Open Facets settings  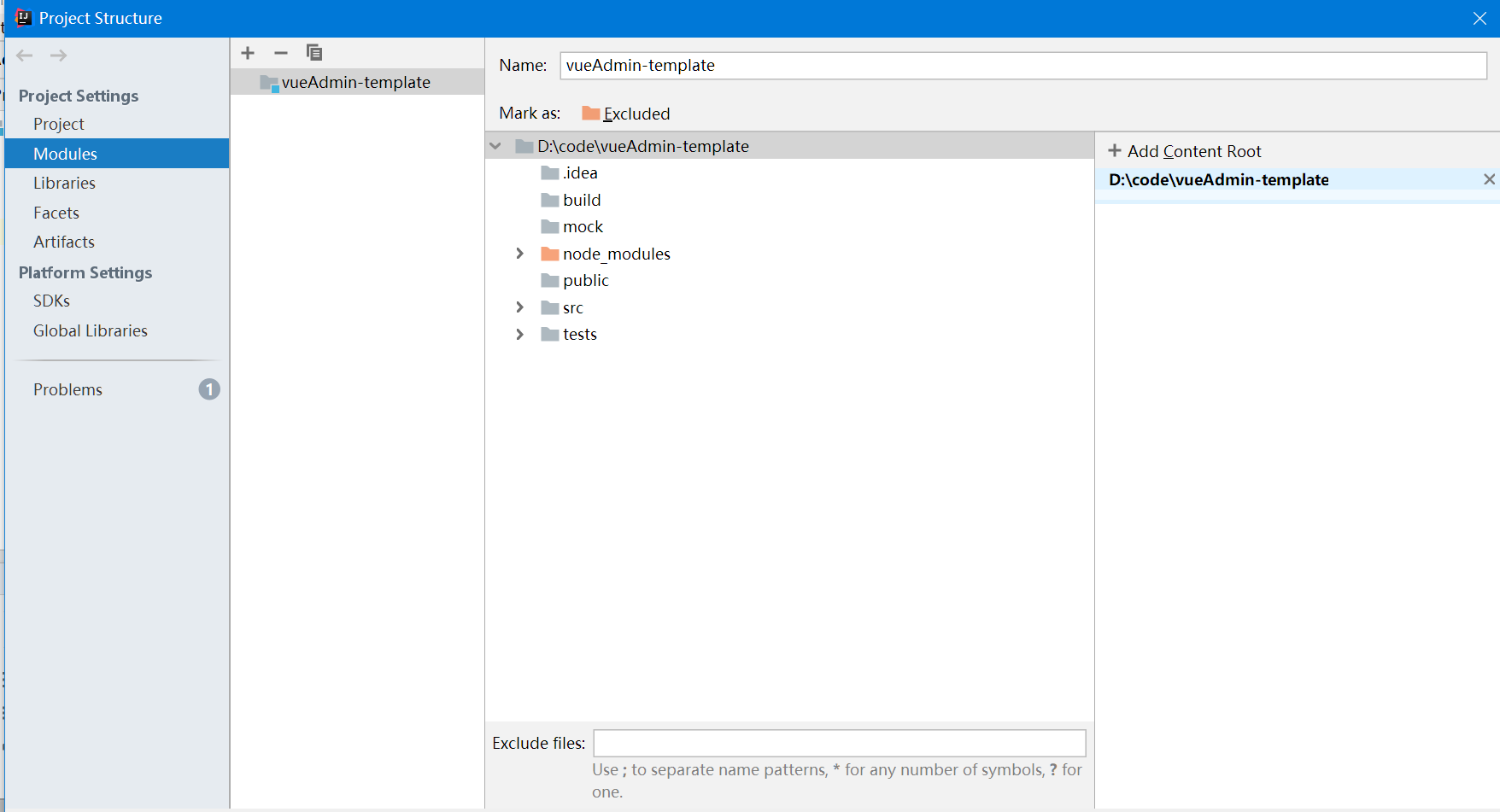coord(56,213)
